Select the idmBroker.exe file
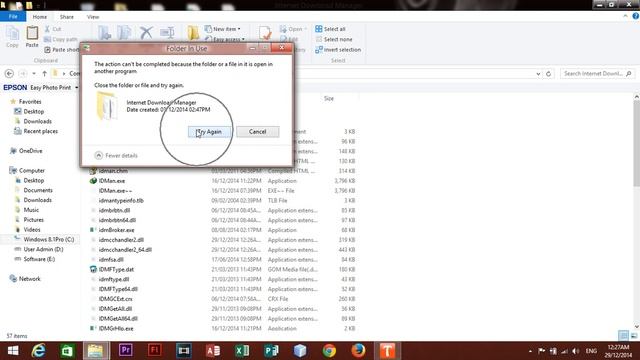This screenshot has height=360, width=640. 116,230
